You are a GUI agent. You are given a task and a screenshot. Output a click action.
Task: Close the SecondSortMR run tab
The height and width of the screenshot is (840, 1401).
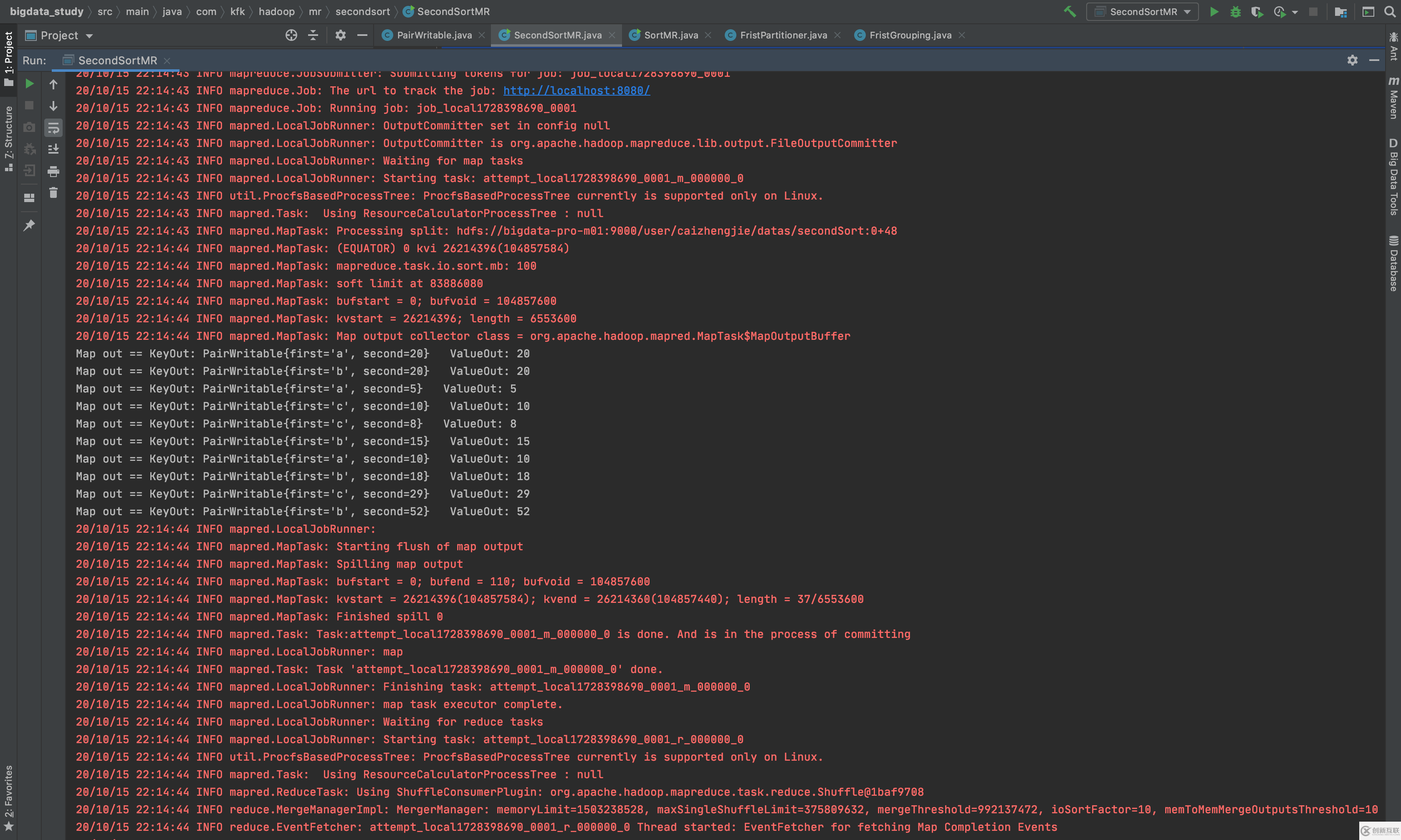point(167,61)
